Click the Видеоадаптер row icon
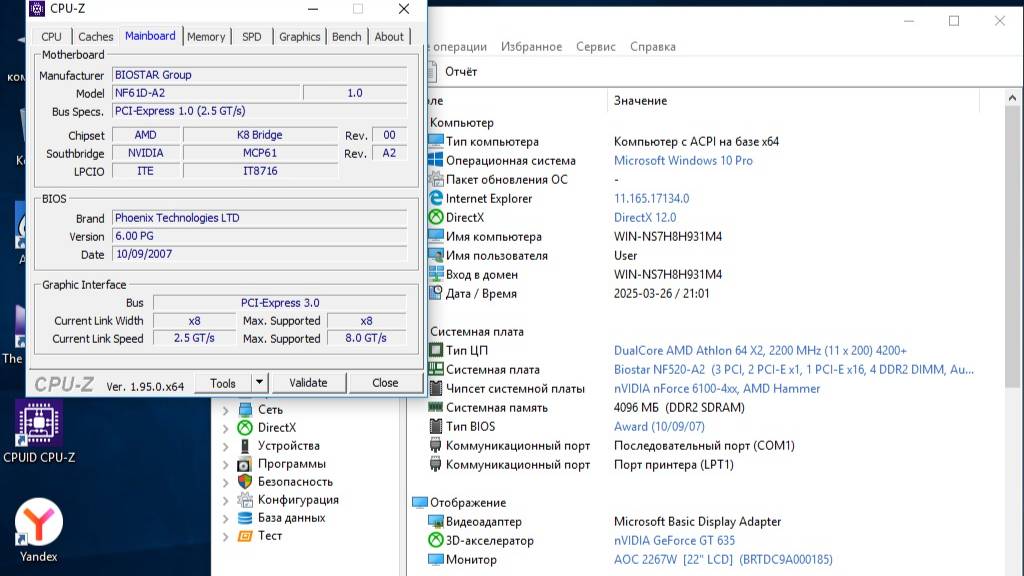The width and height of the screenshot is (1024, 576). [x=436, y=521]
